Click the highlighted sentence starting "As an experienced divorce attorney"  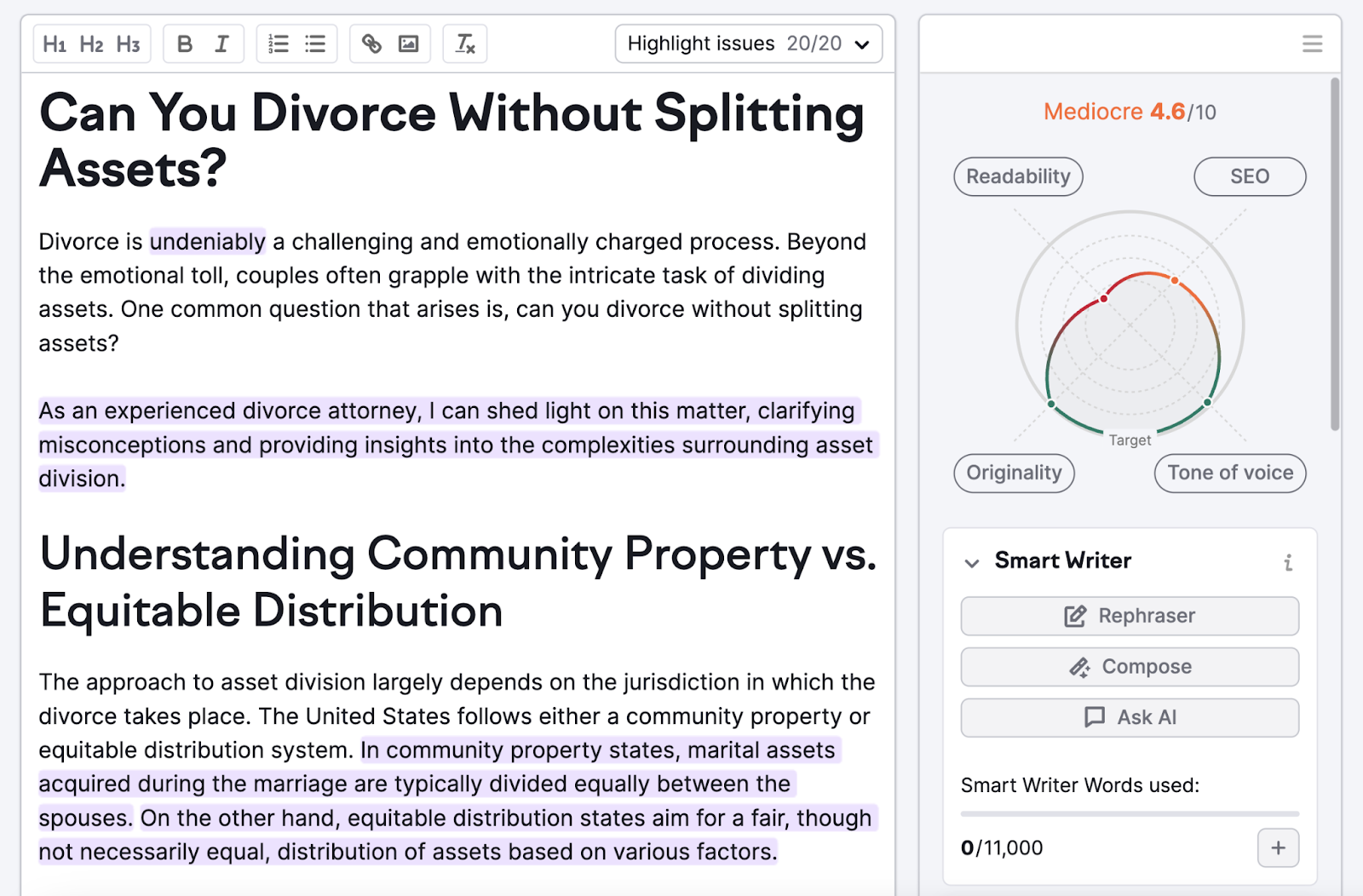tap(458, 445)
